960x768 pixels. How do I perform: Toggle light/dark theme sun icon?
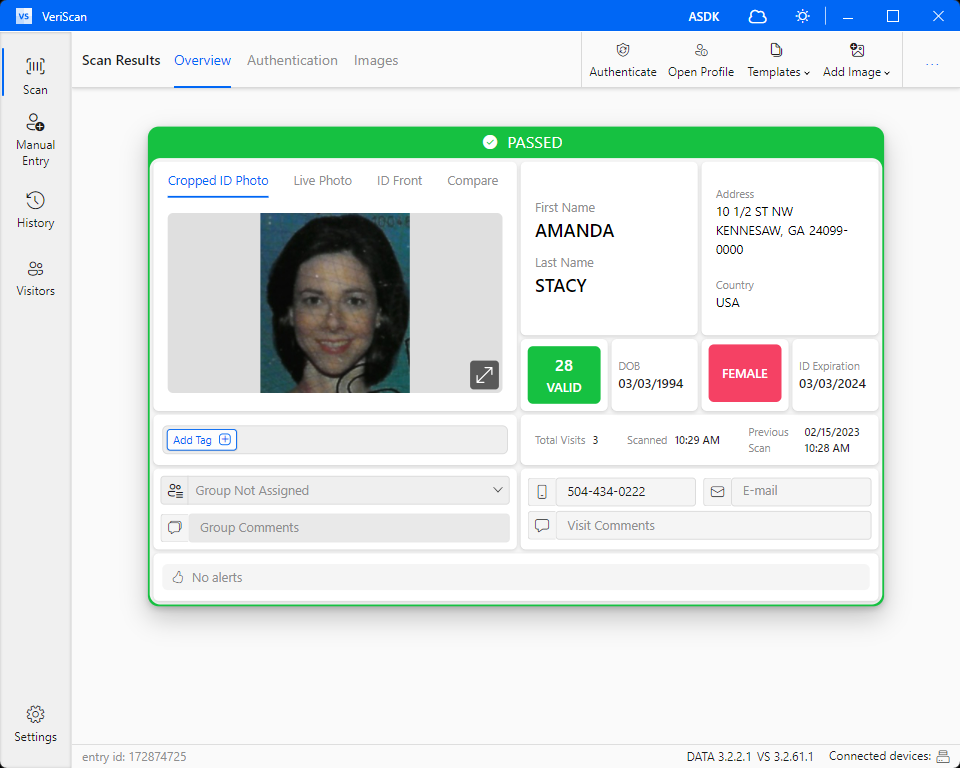(802, 17)
